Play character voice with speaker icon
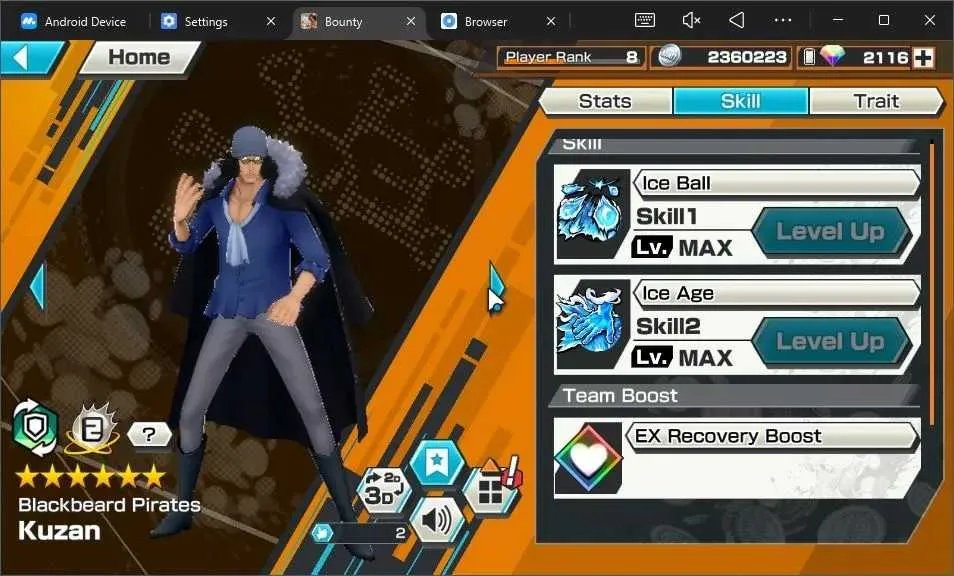 click(x=436, y=521)
